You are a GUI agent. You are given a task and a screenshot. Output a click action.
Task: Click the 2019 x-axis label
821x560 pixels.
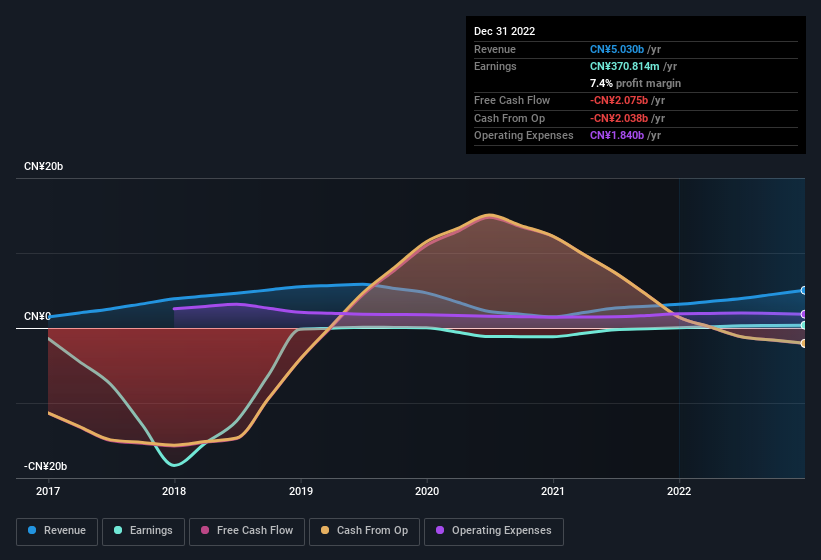point(301,491)
